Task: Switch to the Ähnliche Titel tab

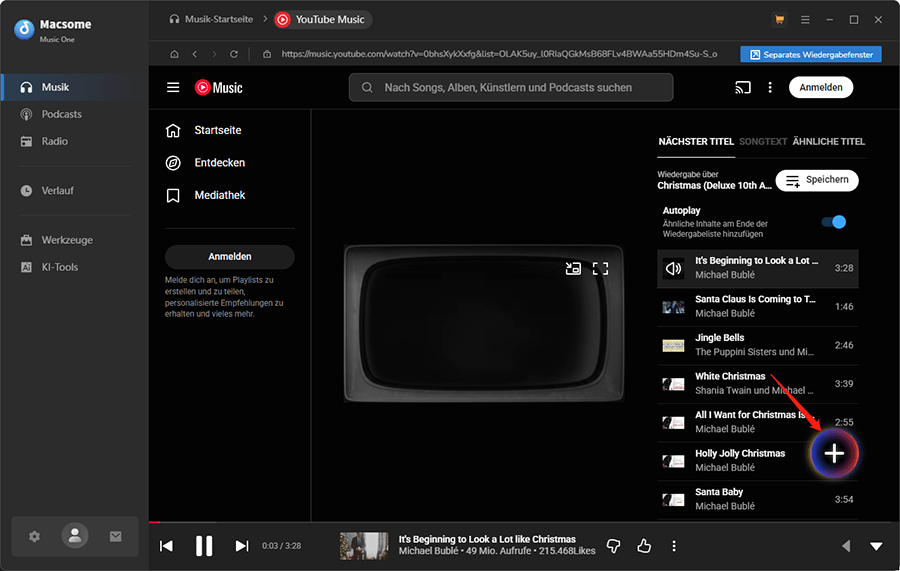Action: click(x=828, y=142)
